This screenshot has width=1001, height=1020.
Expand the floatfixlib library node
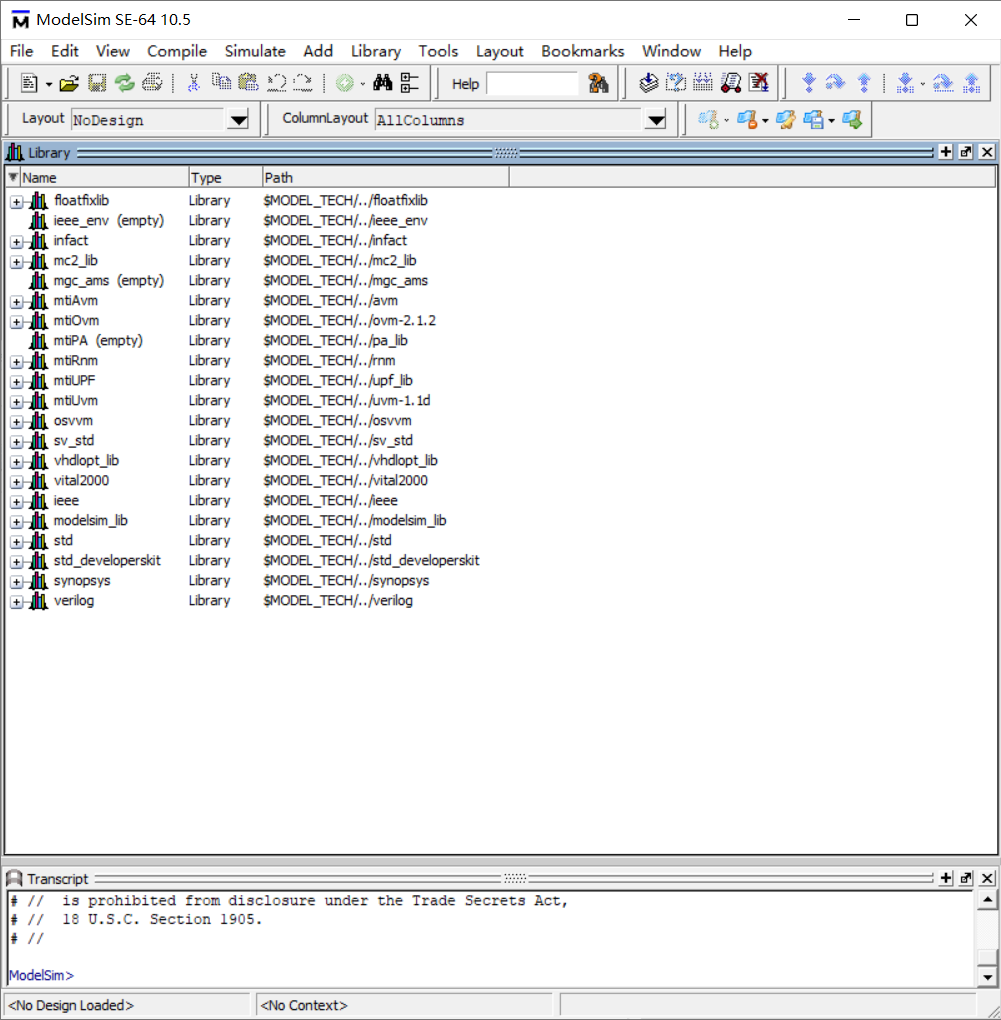[x=16, y=202]
